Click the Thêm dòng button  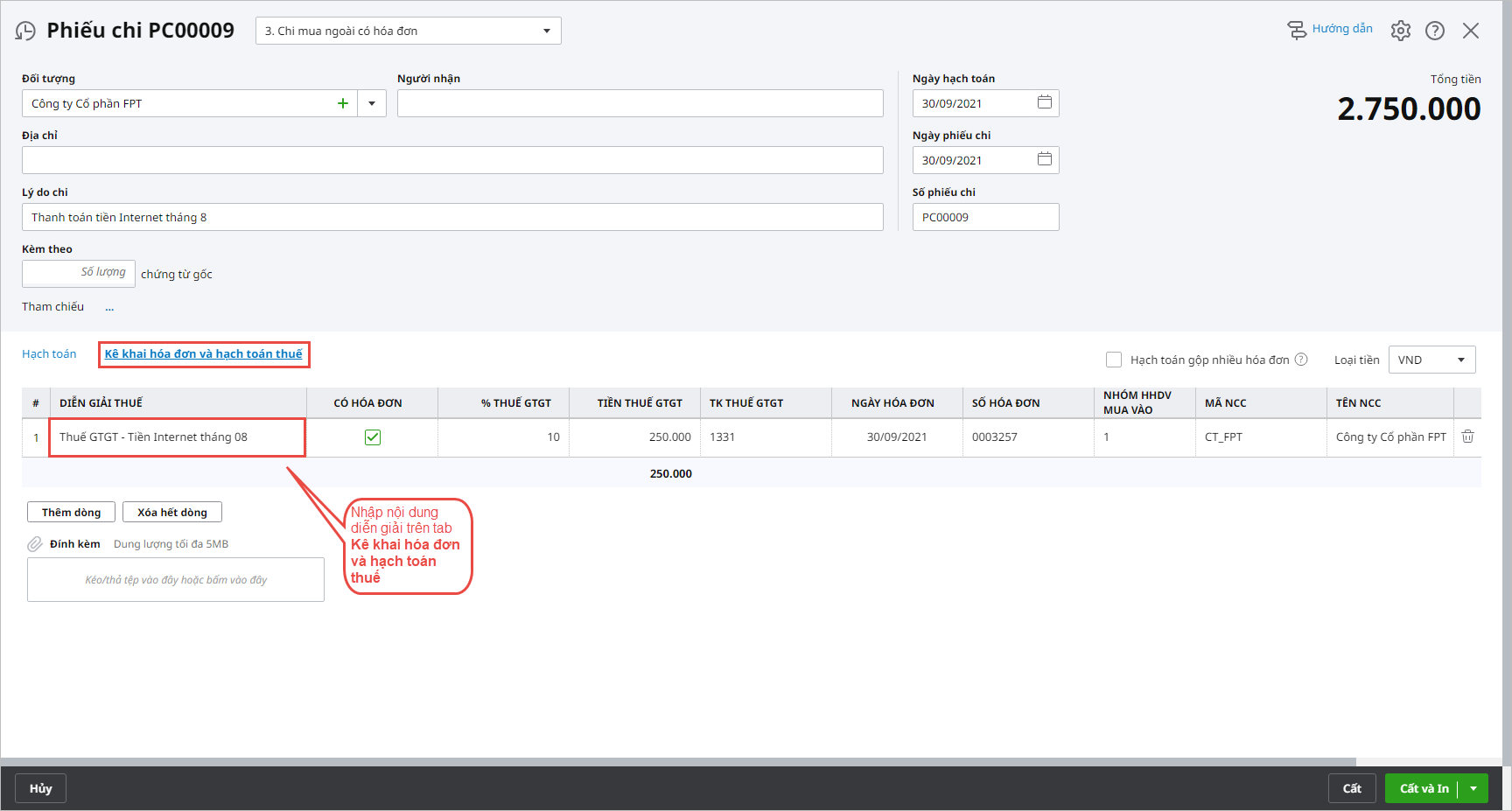point(71,512)
